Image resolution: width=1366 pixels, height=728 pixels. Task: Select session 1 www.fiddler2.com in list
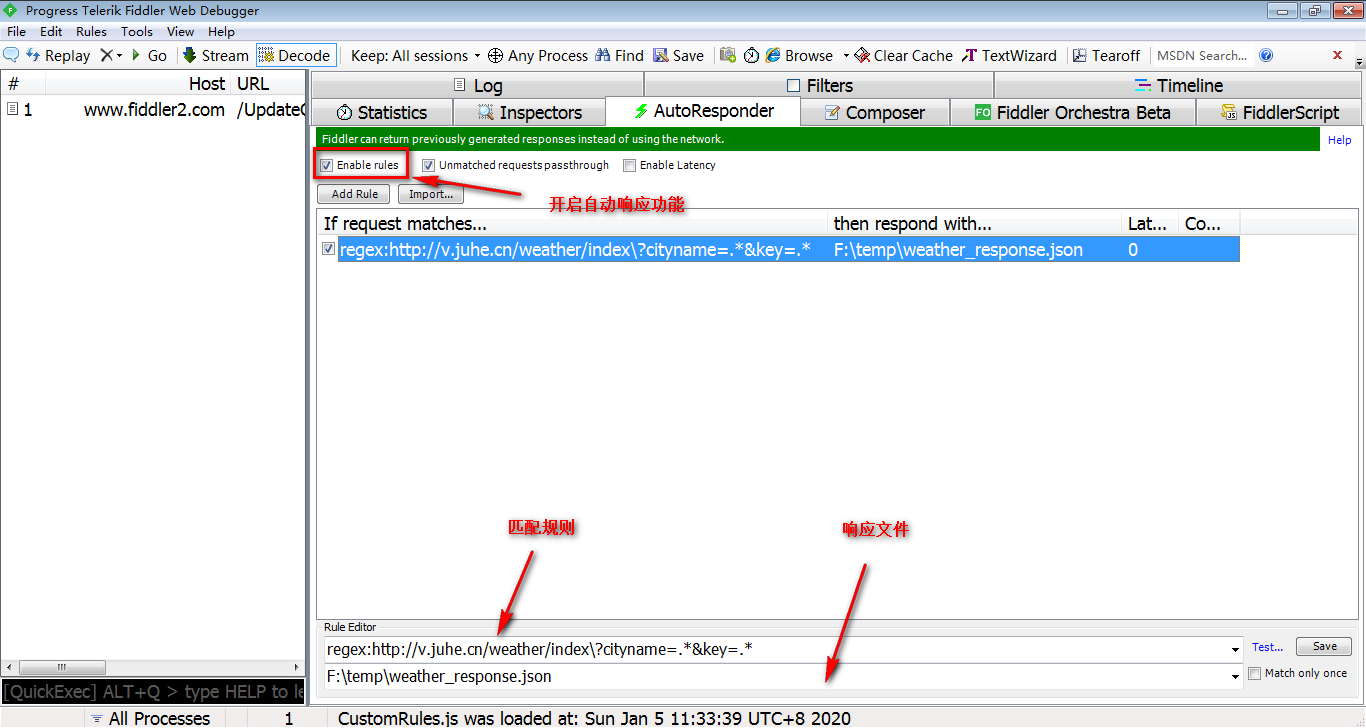(152, 110)
